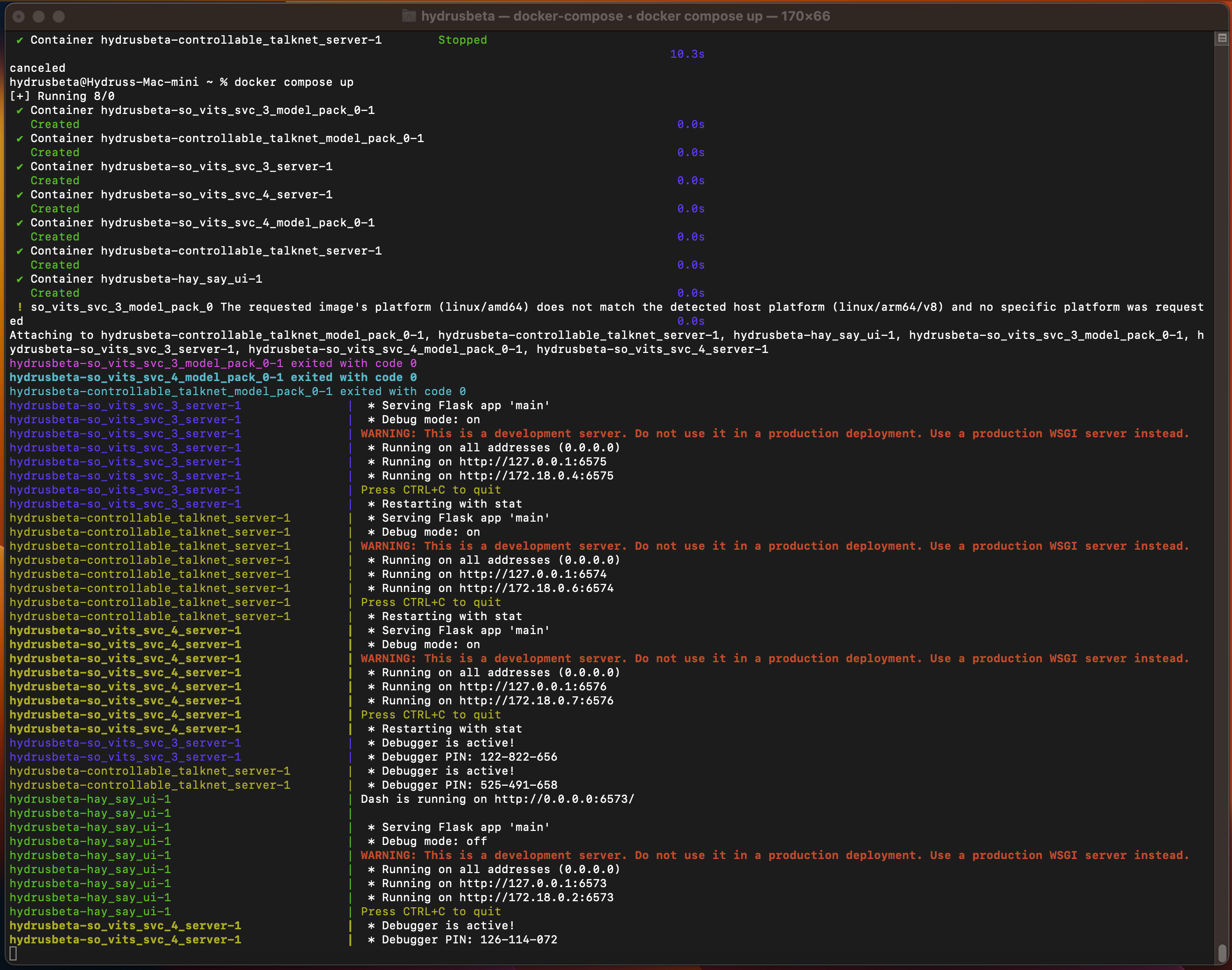Click the green 'Stopped' status text
The width and height of the screenshot is (1232, 970).
[462, 40]
